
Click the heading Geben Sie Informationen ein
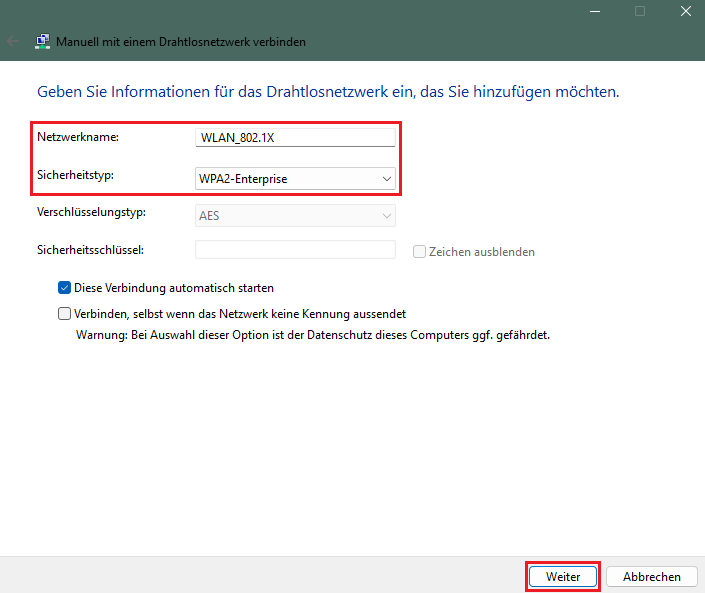pyautogui.click(x=328, y=92)
